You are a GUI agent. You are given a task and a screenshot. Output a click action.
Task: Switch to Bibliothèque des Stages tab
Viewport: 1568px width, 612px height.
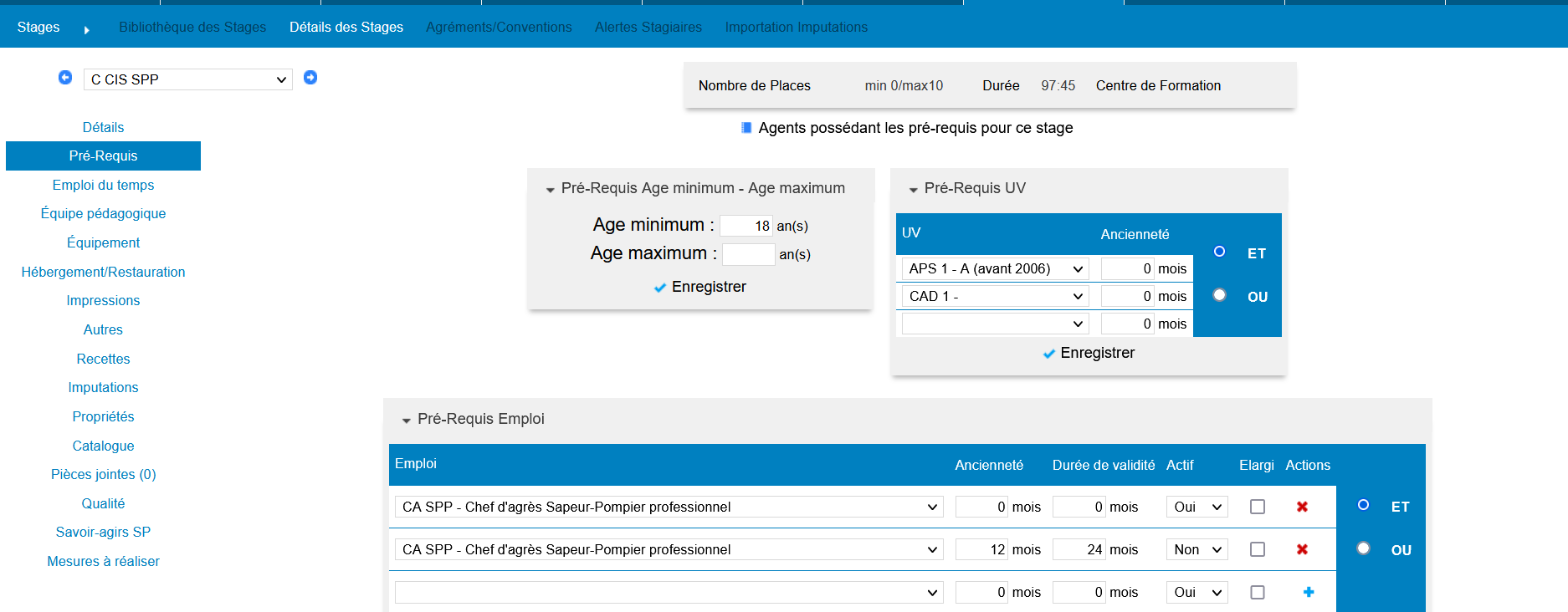point(192,27)
